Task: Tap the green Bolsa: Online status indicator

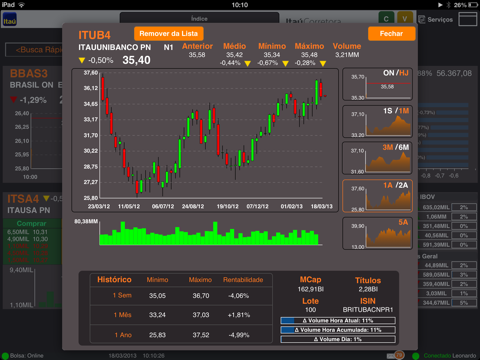Action: click(5, 356)
